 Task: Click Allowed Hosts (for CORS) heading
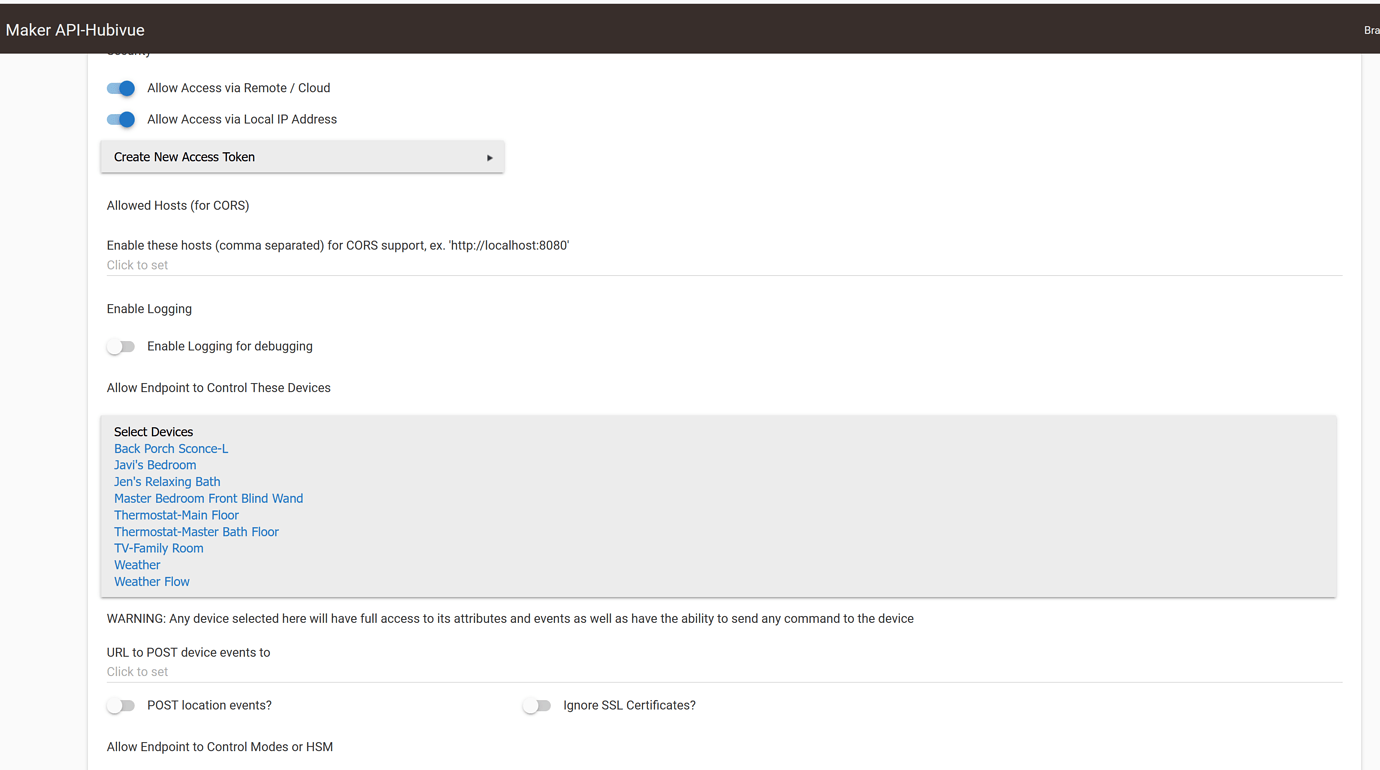178,205
